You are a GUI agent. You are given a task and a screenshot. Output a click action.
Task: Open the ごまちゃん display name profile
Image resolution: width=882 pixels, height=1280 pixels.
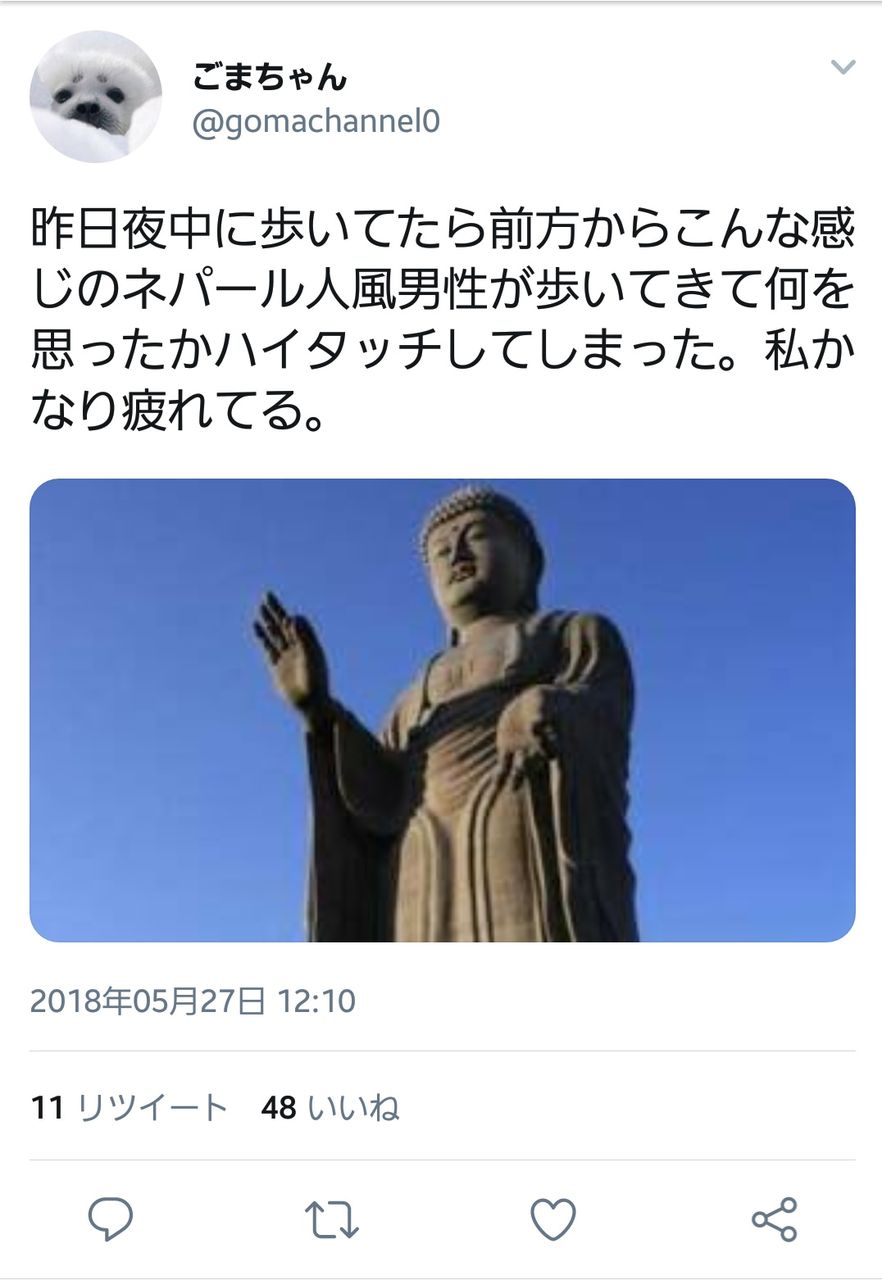point(269,76)
